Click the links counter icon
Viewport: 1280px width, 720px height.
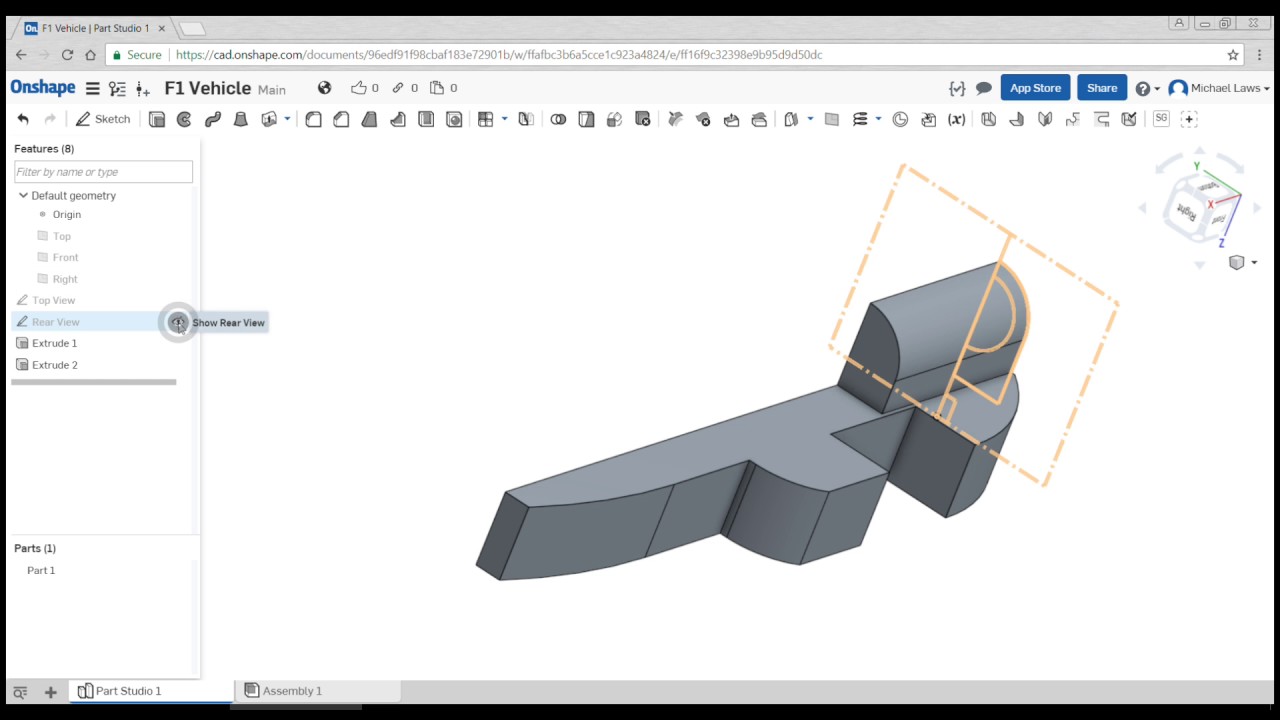pos(405,88)
